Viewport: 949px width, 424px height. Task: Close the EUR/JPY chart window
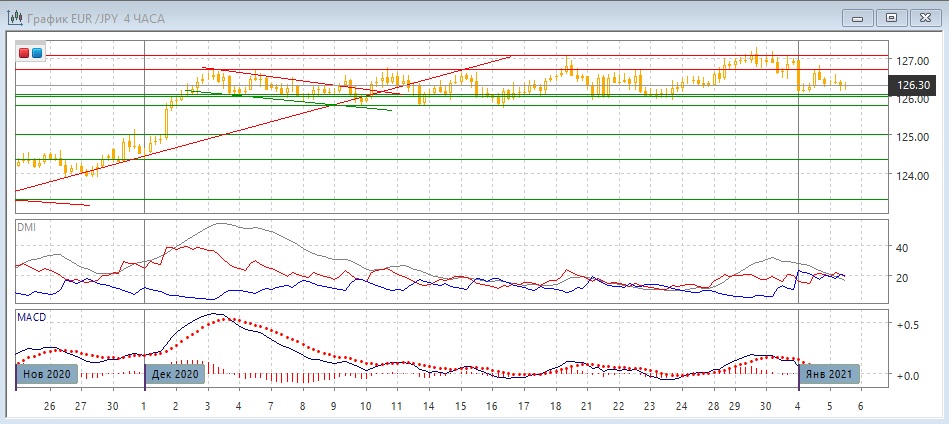(x=925, y=17)
